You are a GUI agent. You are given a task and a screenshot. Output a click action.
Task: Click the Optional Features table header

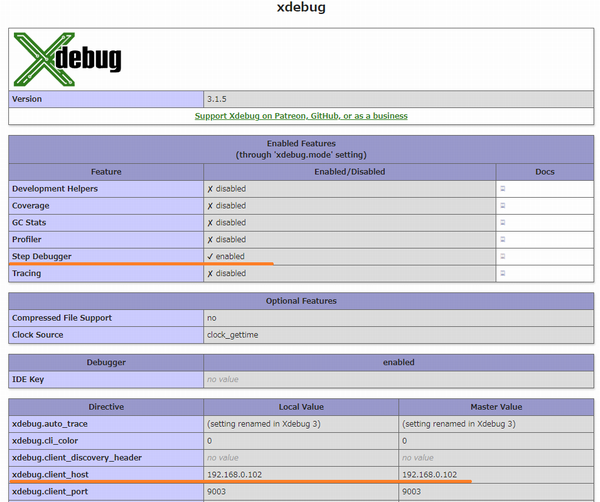point(301,301)
